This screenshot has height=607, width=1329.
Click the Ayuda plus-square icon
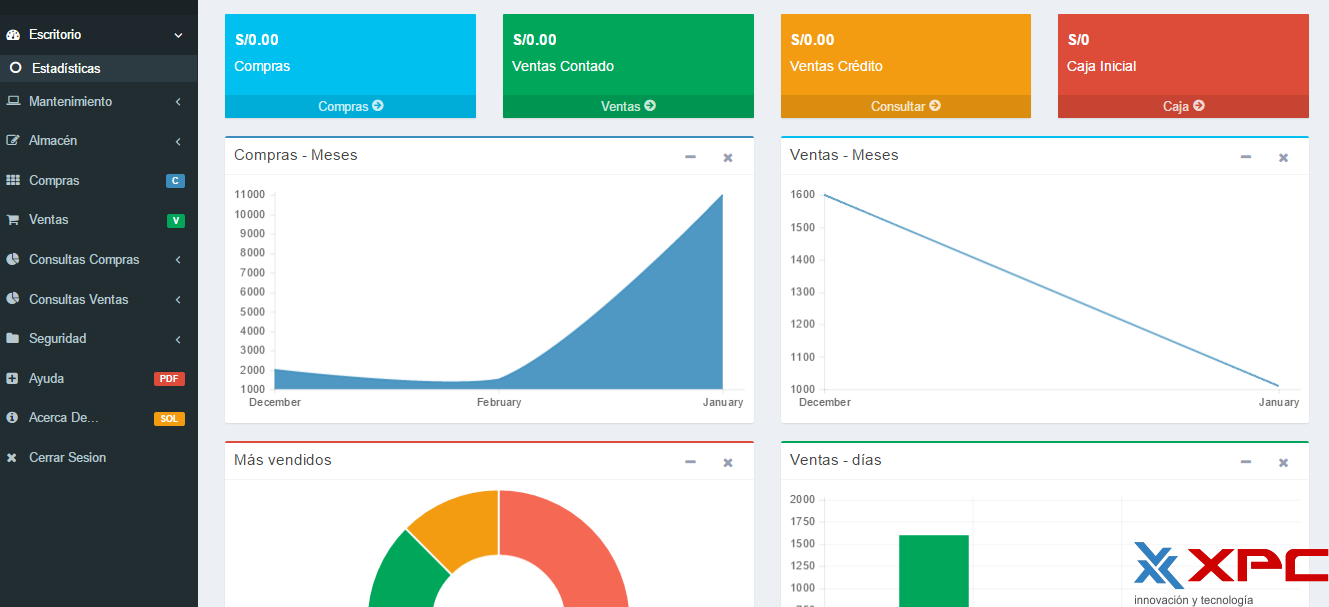point(13,378)
